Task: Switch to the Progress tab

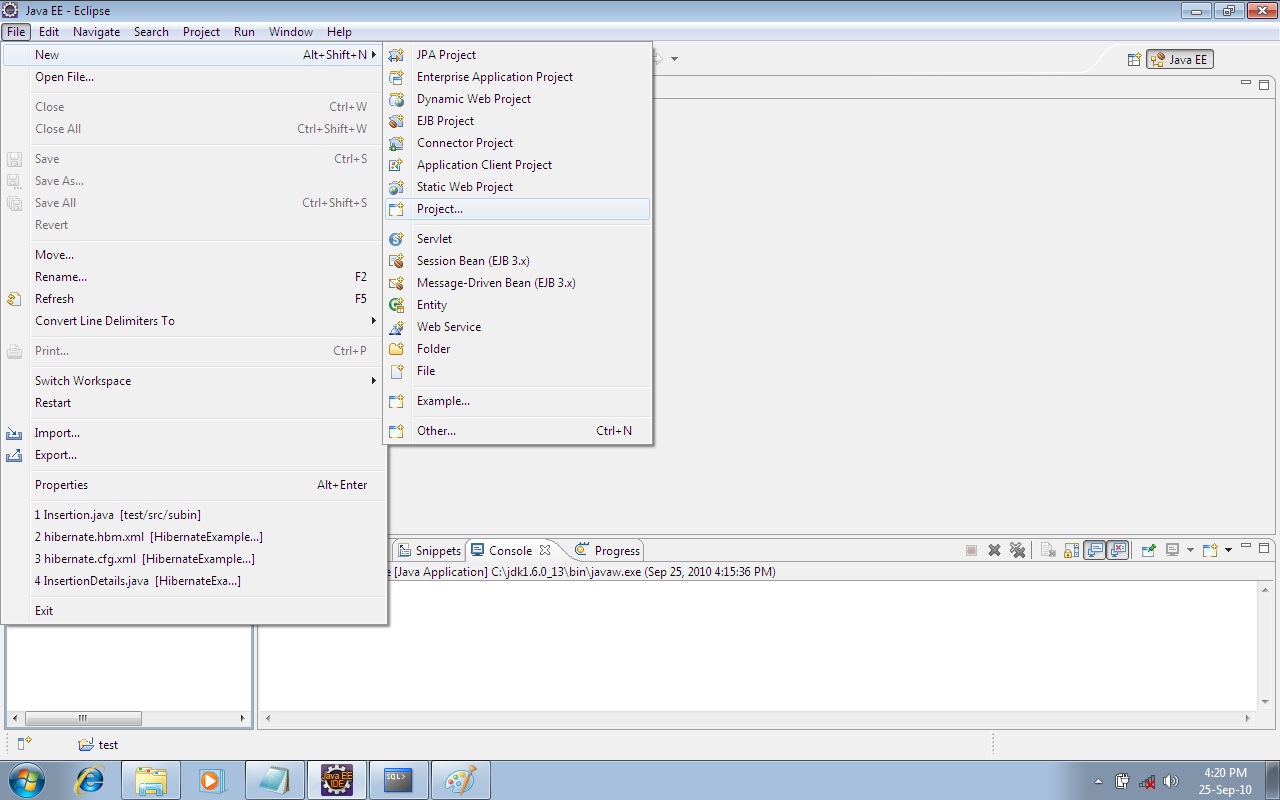Action: tap(614, 549)
